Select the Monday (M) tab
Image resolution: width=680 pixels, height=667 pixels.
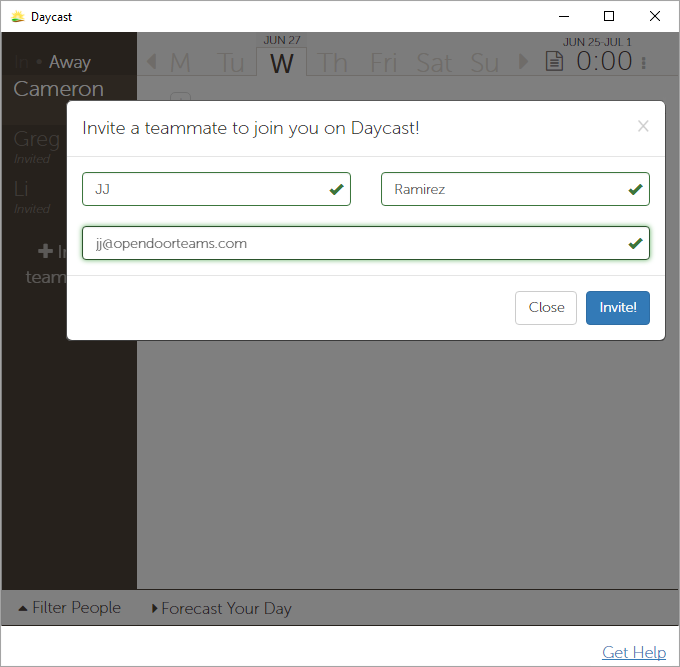coord(180,63)
